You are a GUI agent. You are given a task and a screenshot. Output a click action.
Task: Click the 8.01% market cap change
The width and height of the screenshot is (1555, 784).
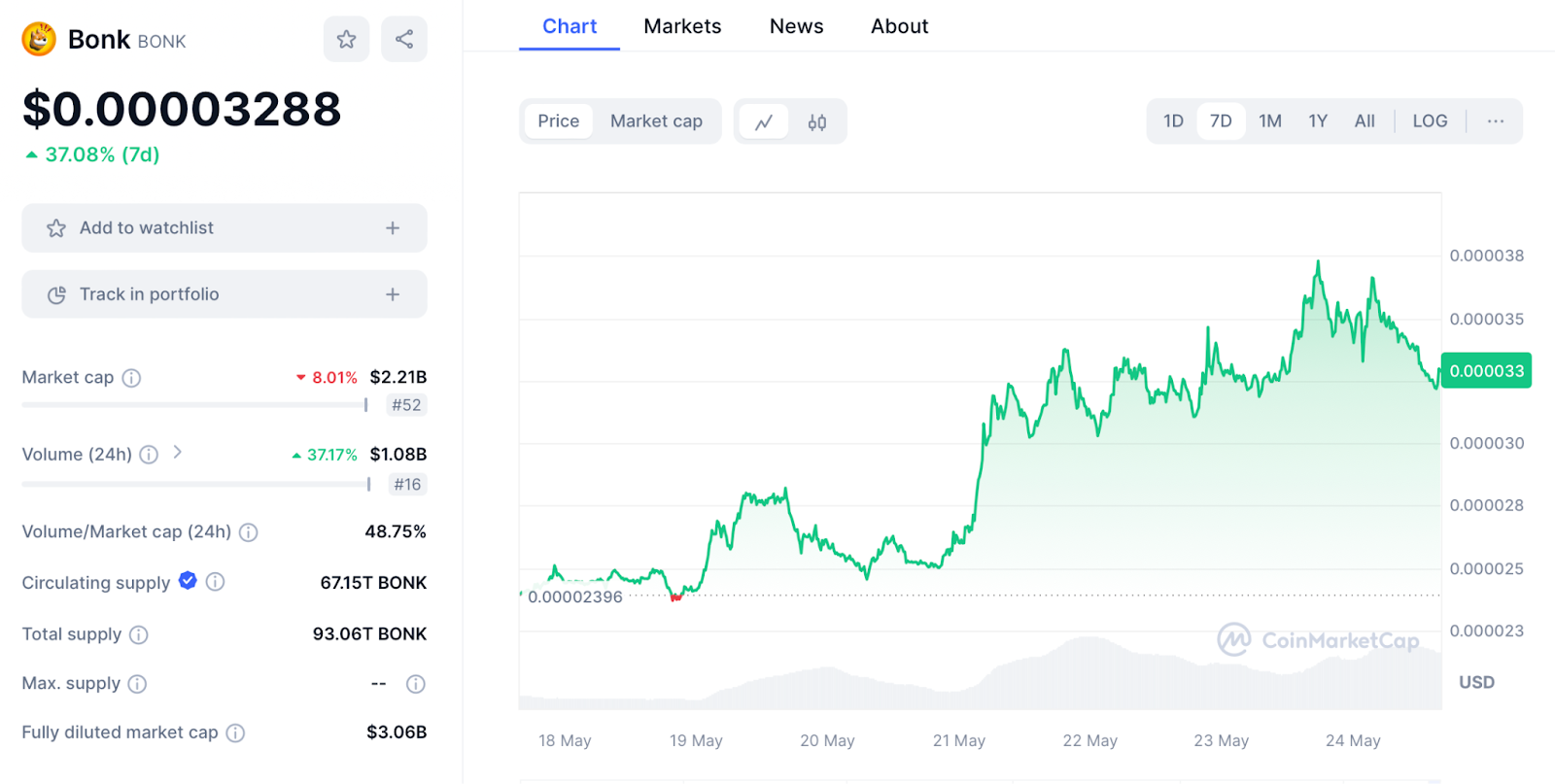pyautogui.click(x=334, y=378)
